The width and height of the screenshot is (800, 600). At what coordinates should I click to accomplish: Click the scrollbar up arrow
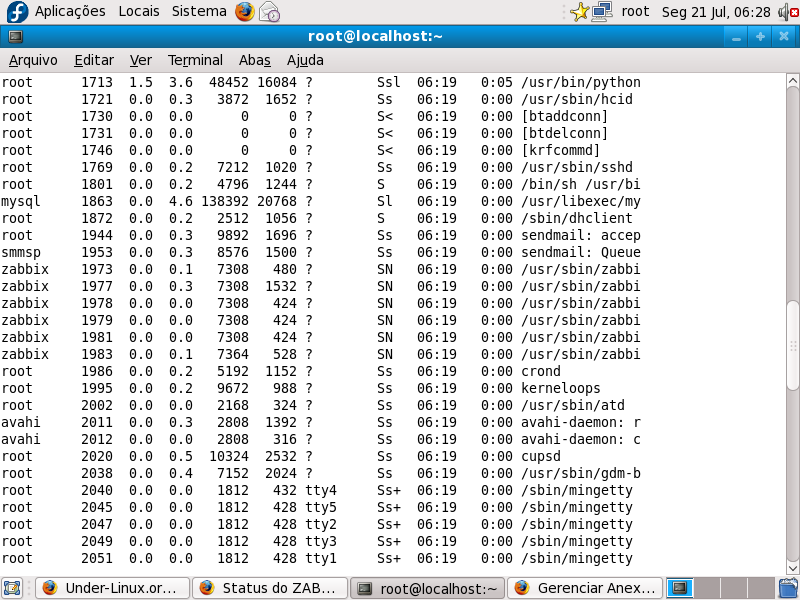(792, 81)
